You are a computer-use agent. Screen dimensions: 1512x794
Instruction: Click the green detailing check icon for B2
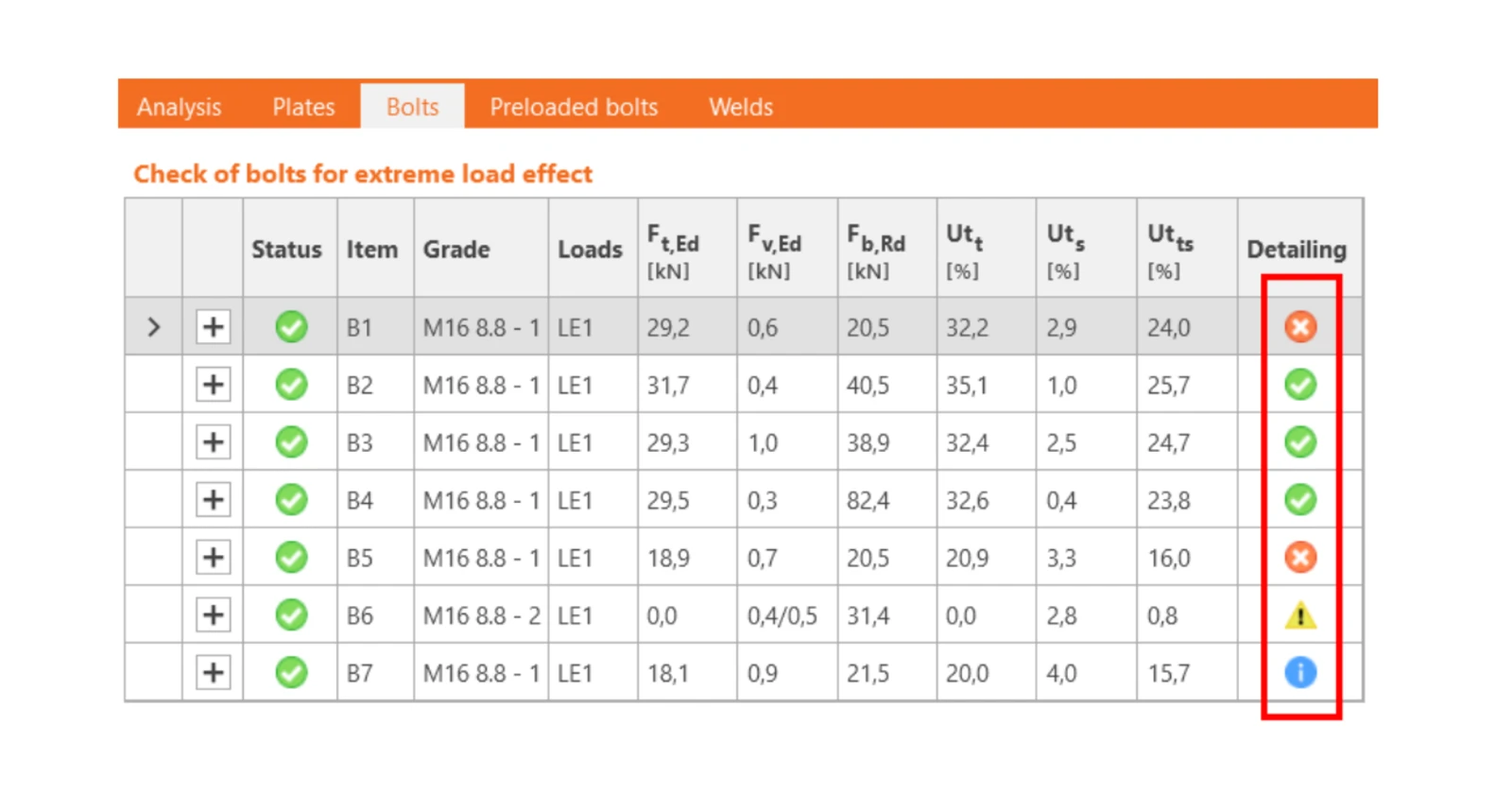click(x=1300, y=385)
